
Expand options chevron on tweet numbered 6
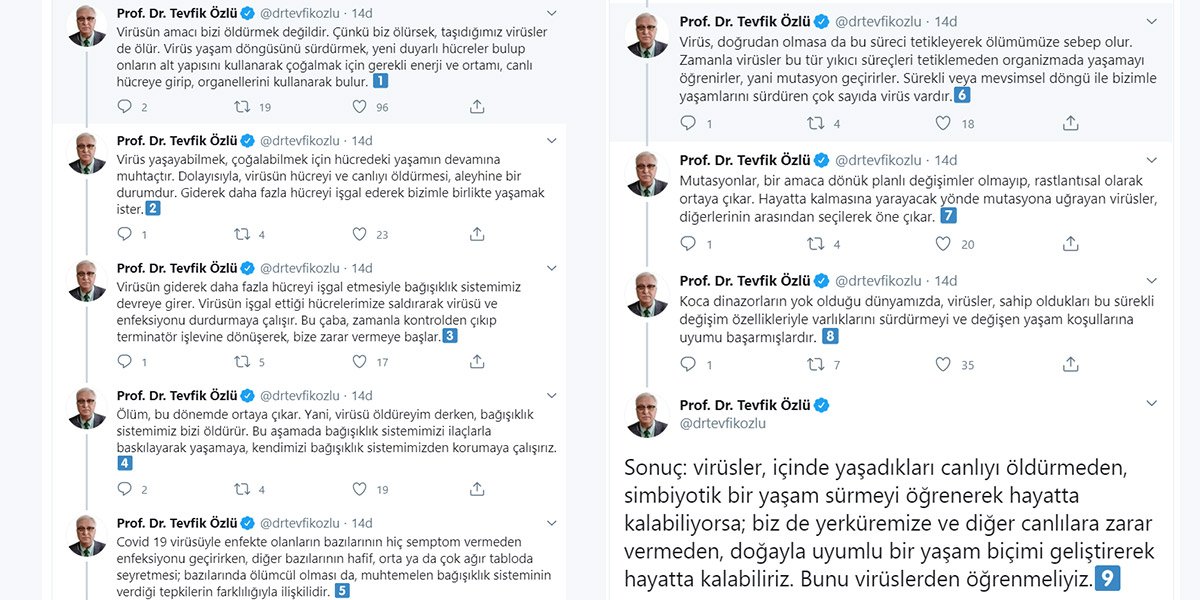(x=1152, y=21)
